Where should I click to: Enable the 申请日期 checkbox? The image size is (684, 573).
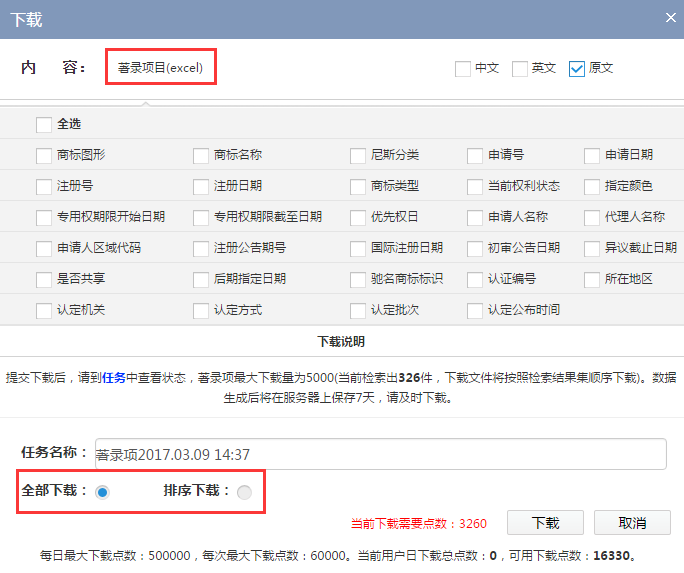[x=592, y=155]
